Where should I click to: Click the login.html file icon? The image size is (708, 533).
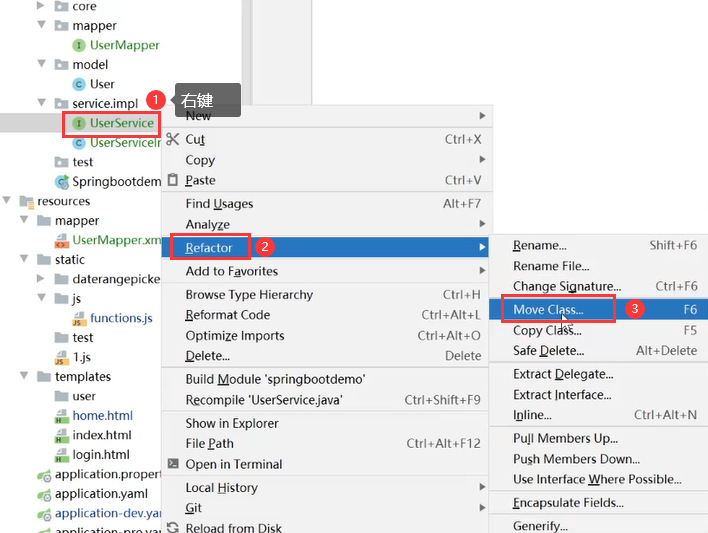tap(61, 455)
